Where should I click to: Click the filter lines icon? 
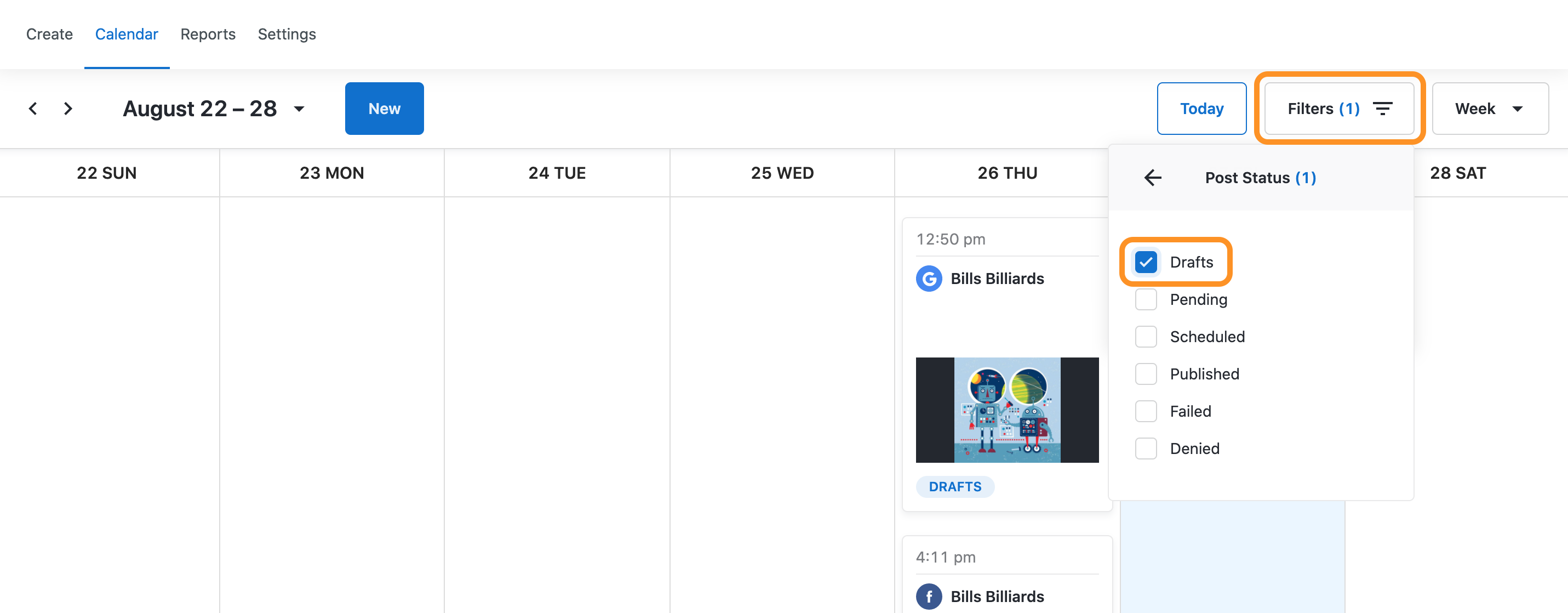tap(1383, 109)
